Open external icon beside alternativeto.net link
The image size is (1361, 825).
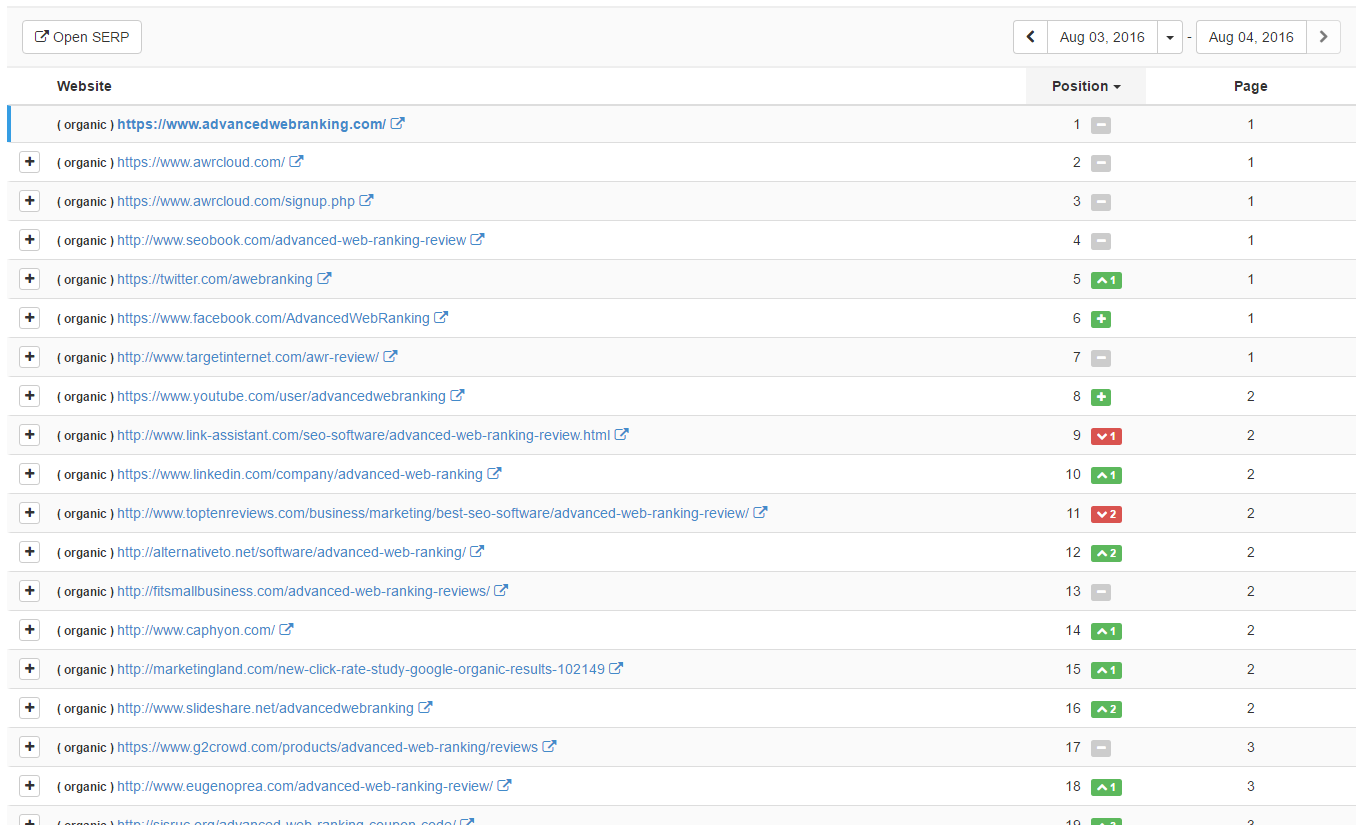[478, 551]
